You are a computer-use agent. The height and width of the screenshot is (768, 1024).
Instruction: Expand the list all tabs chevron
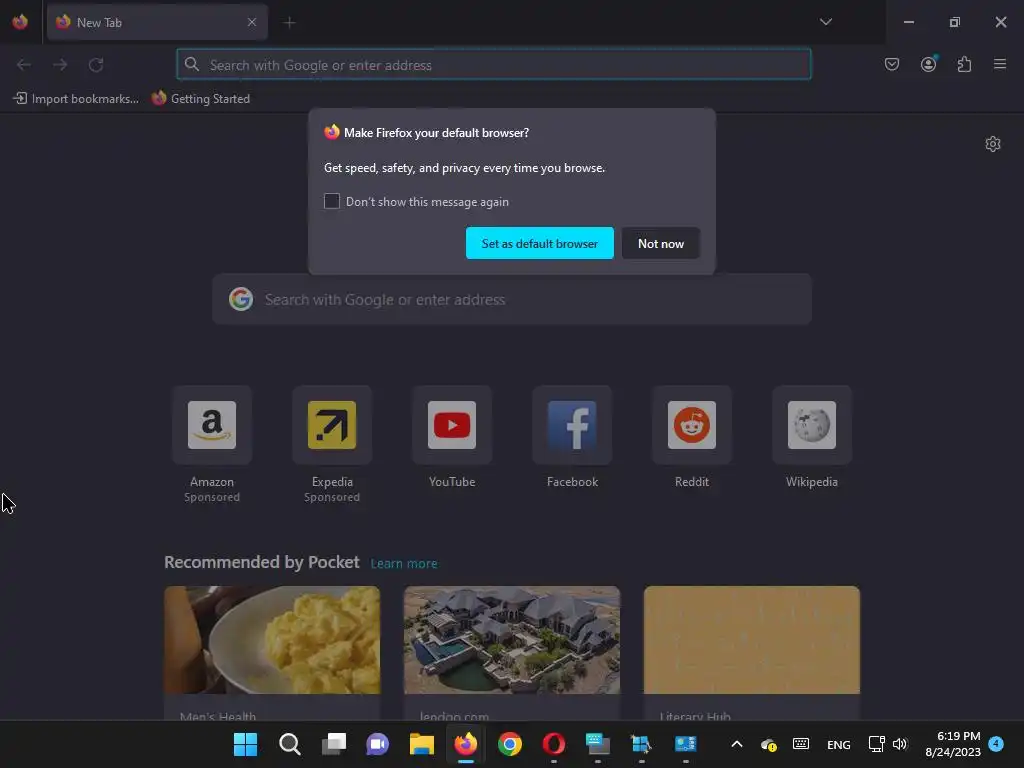825,22
